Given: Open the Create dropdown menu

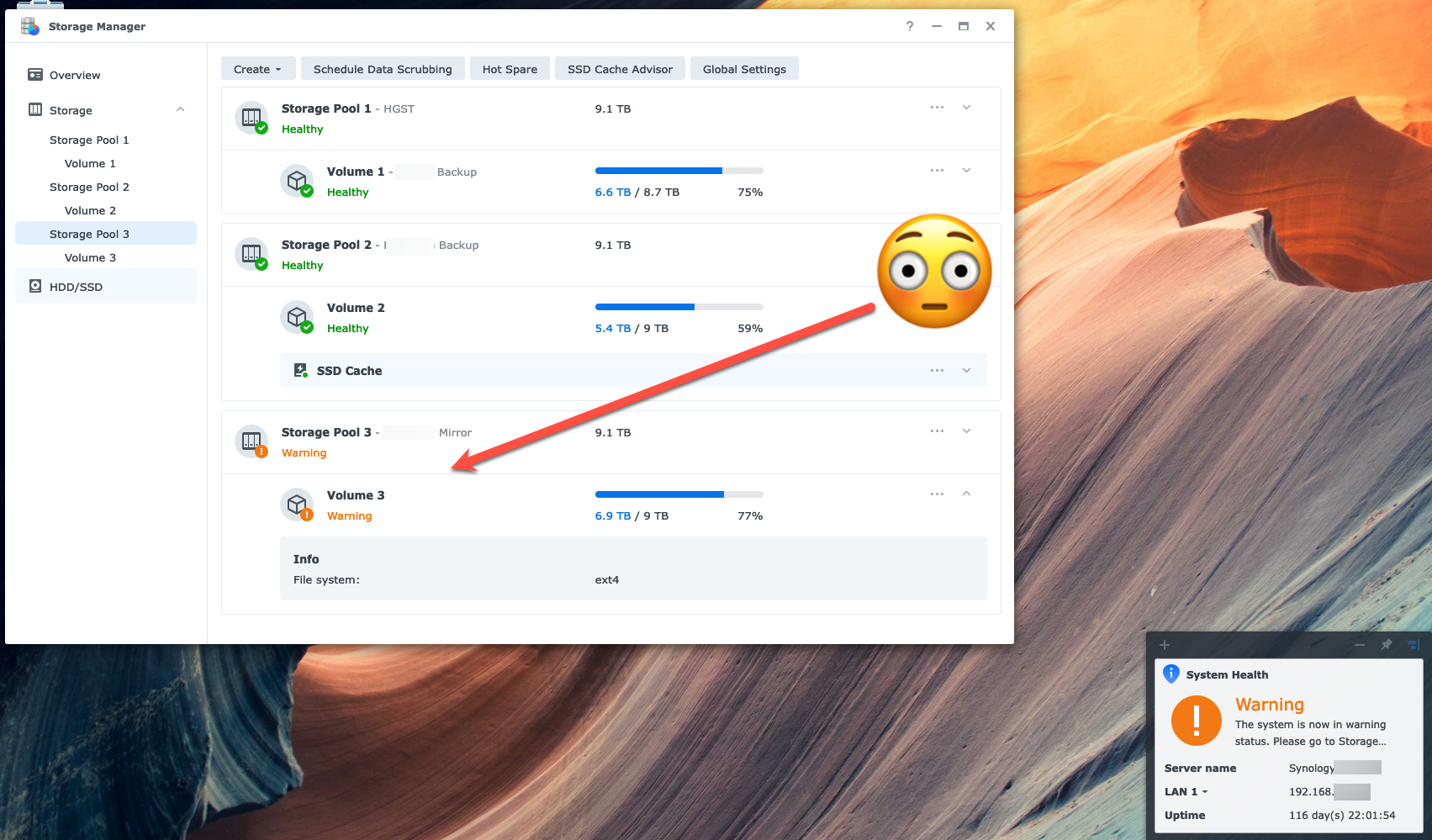Looking at the screenshot, I should (x=257, y=69).
